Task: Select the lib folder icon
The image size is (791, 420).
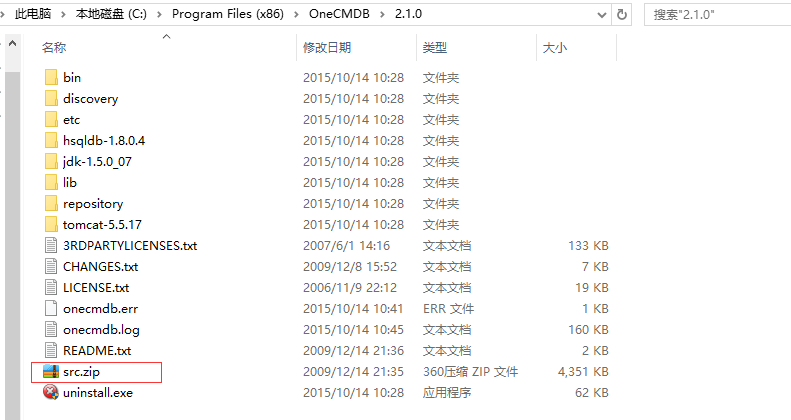Action: tap(51, 183)
